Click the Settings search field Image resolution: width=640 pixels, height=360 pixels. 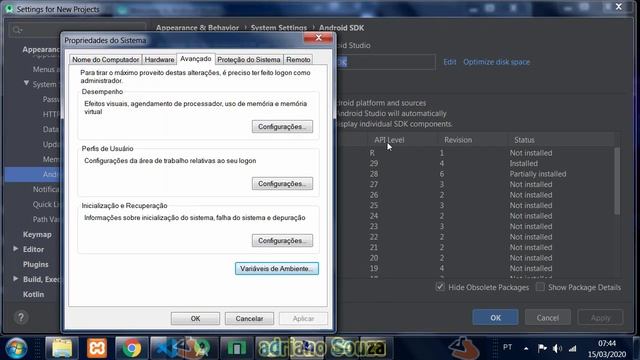tap(77, 30)
